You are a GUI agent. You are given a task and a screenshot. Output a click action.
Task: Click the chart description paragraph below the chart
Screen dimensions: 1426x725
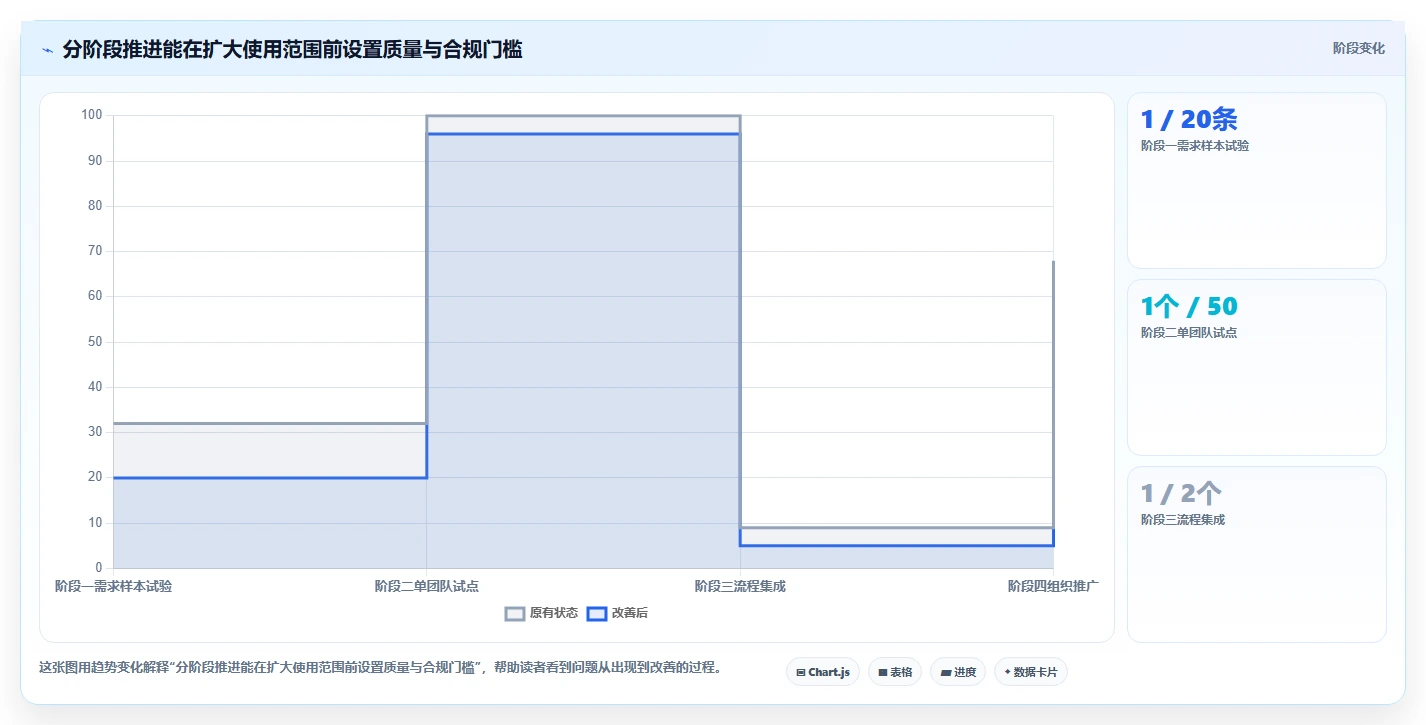coord(380,667)
